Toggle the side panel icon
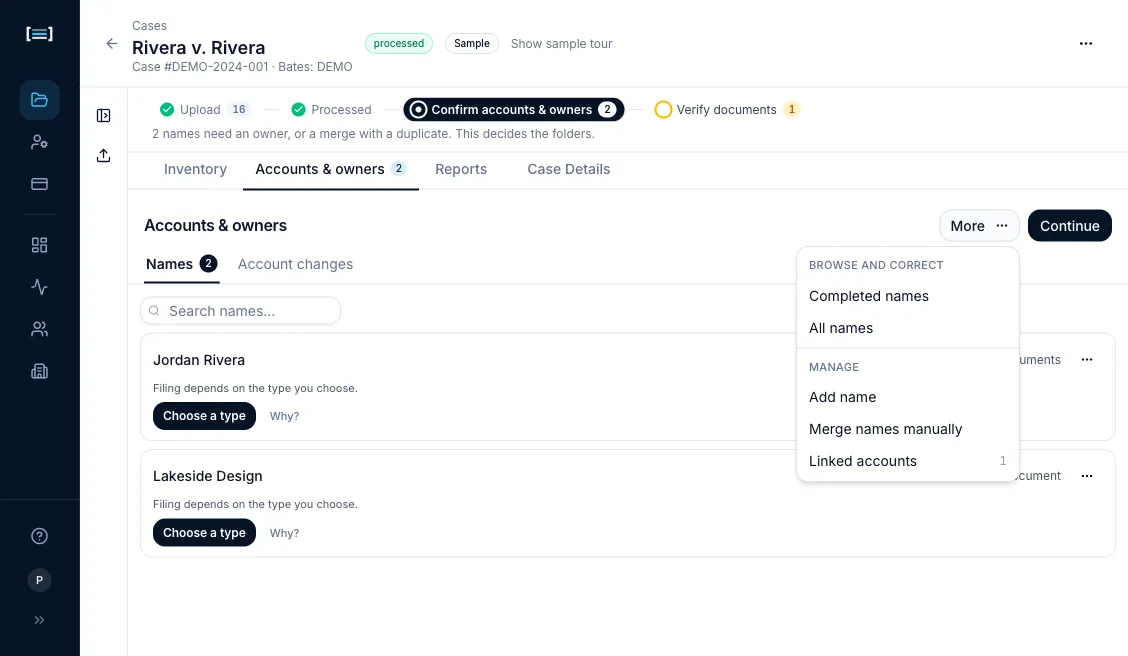This screenshot has width=1128, height=656. (104, 116)
